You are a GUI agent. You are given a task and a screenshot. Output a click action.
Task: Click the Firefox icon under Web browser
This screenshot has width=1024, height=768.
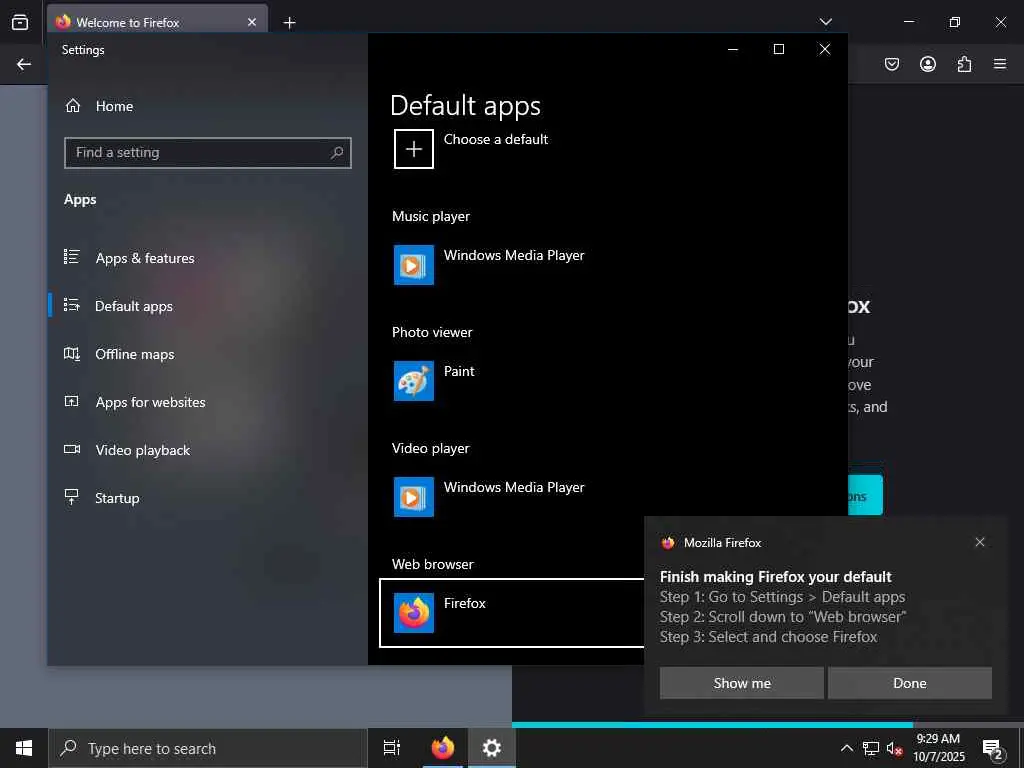point(413,613)
